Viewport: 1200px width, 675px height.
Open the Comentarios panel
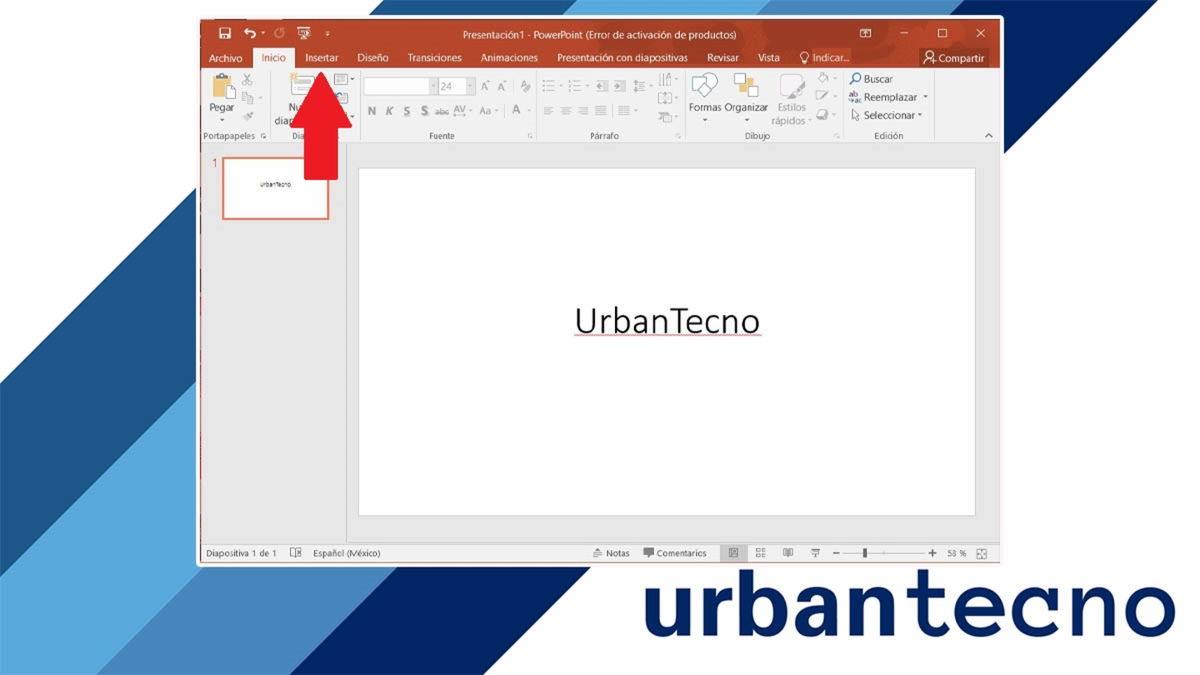(683, 552)
